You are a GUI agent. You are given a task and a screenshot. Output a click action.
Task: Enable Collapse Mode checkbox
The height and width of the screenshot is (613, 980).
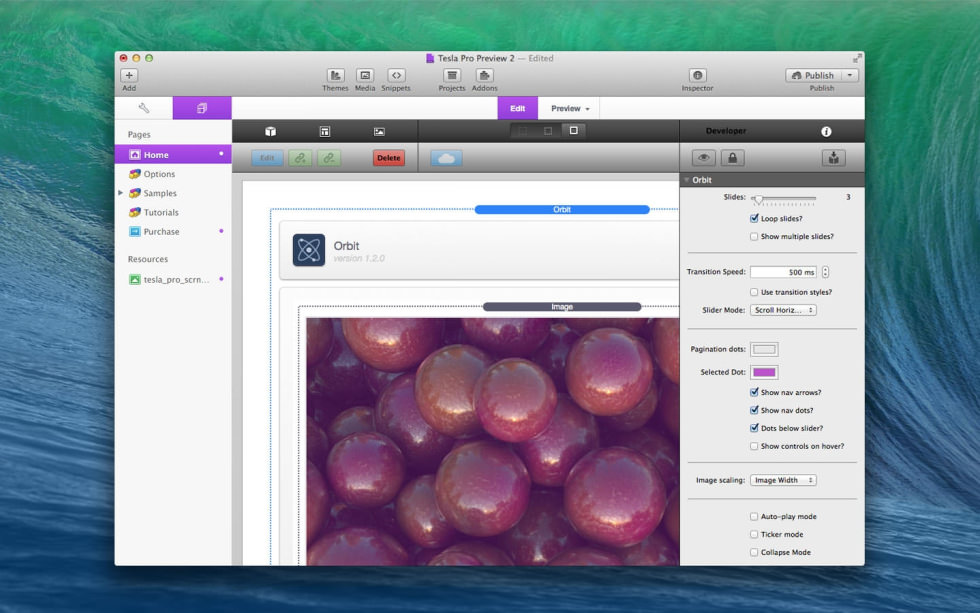point(754,552)
